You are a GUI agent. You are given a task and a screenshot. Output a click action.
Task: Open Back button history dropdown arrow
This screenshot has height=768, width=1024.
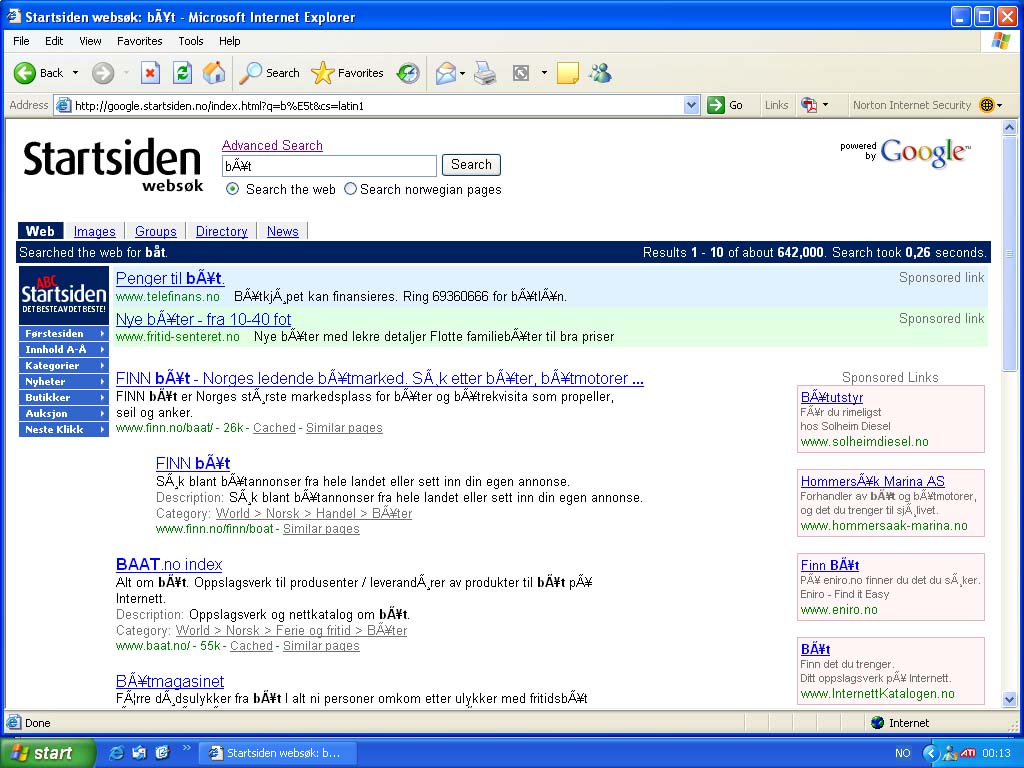[x=75, y=73]
